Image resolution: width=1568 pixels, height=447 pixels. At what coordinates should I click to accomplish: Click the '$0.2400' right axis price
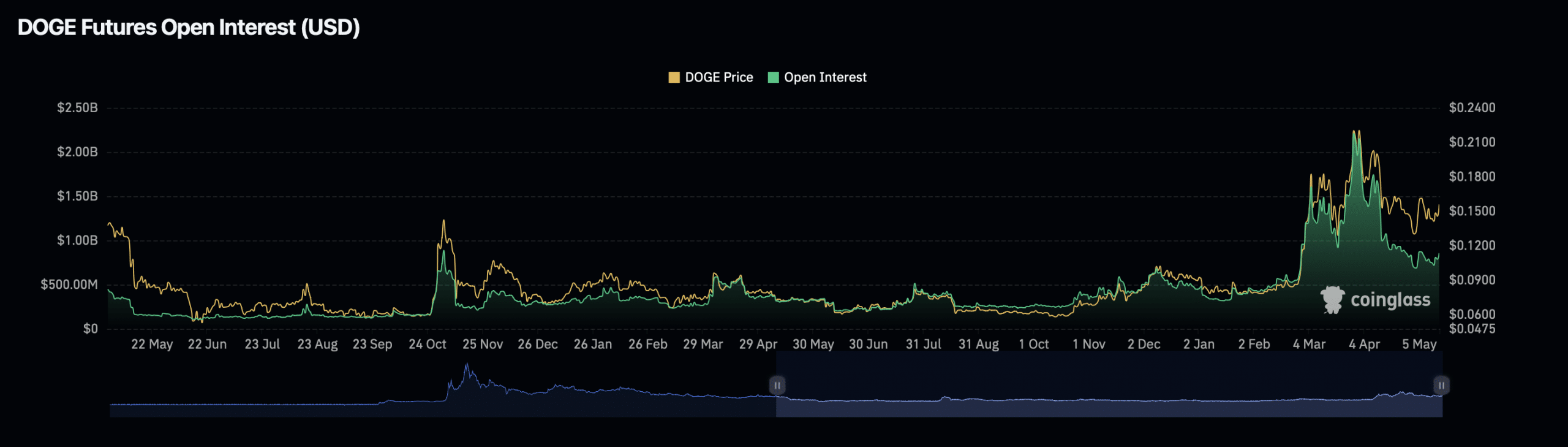[1472, 108]
